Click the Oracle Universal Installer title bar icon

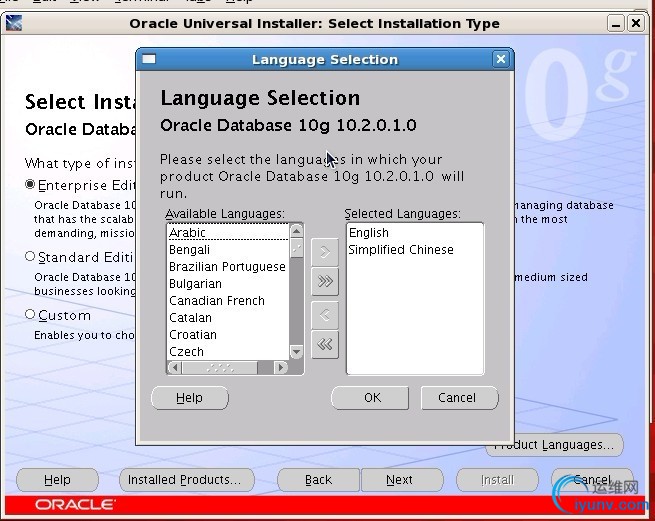click(14, 23)
